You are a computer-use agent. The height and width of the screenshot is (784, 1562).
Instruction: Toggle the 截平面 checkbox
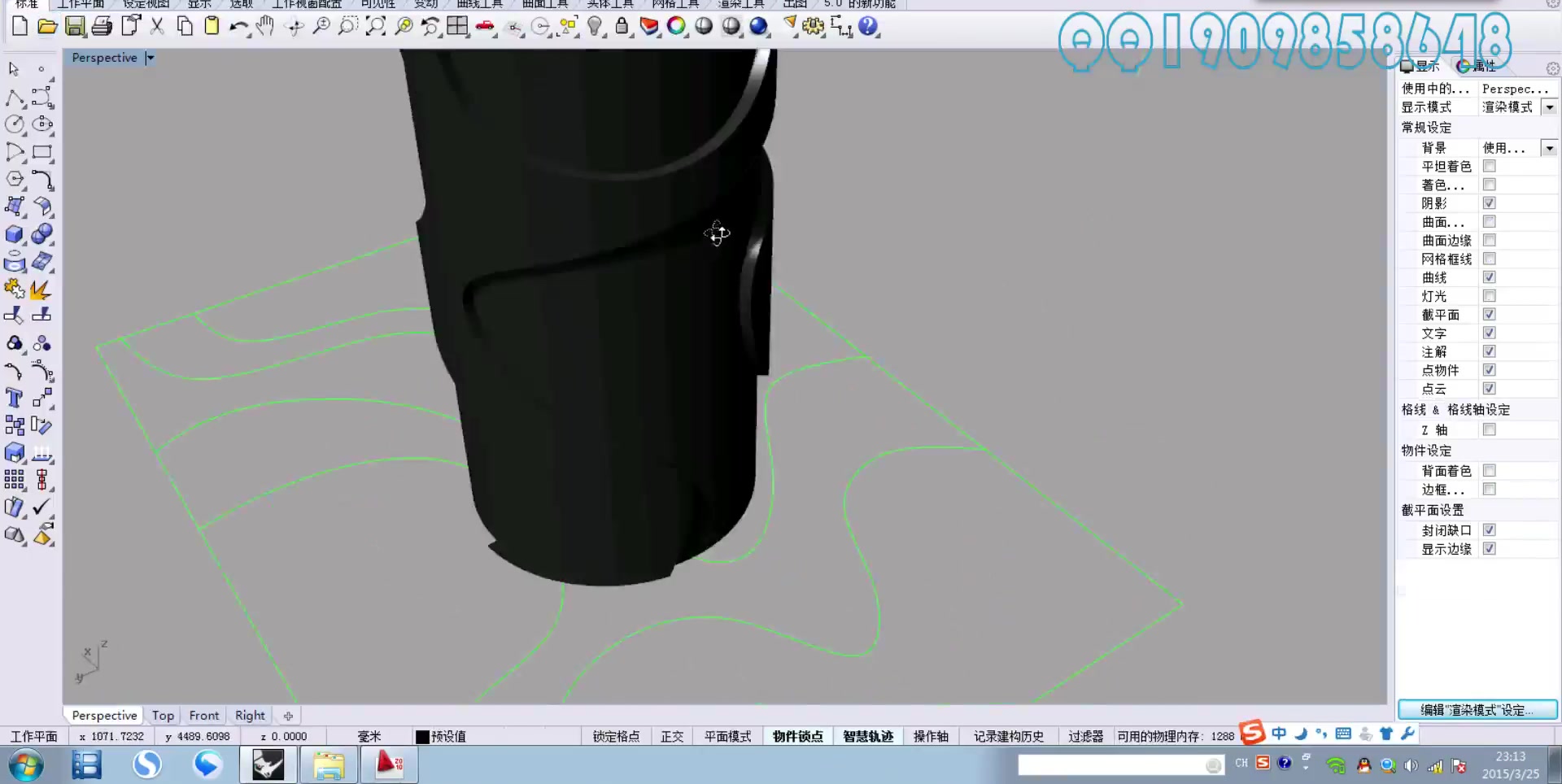(1489, 314)
